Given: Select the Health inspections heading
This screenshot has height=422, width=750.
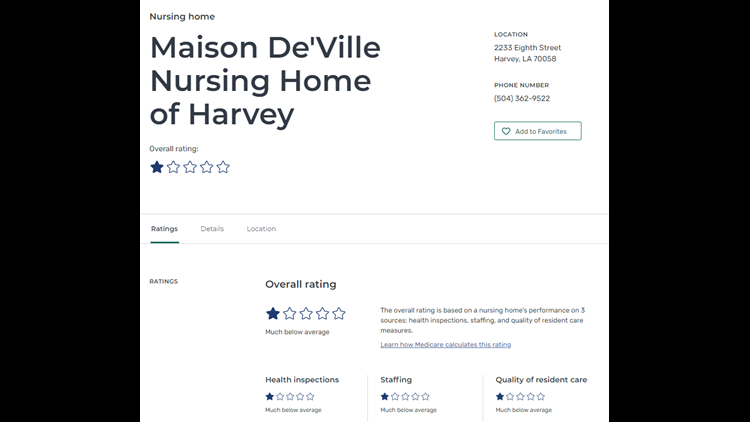Looking at the screenshot, I should 302,380.
